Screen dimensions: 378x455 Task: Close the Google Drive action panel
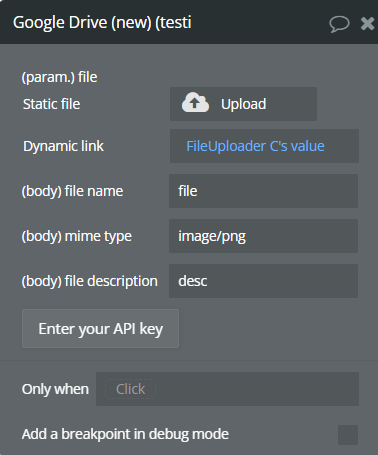[368, 24]
